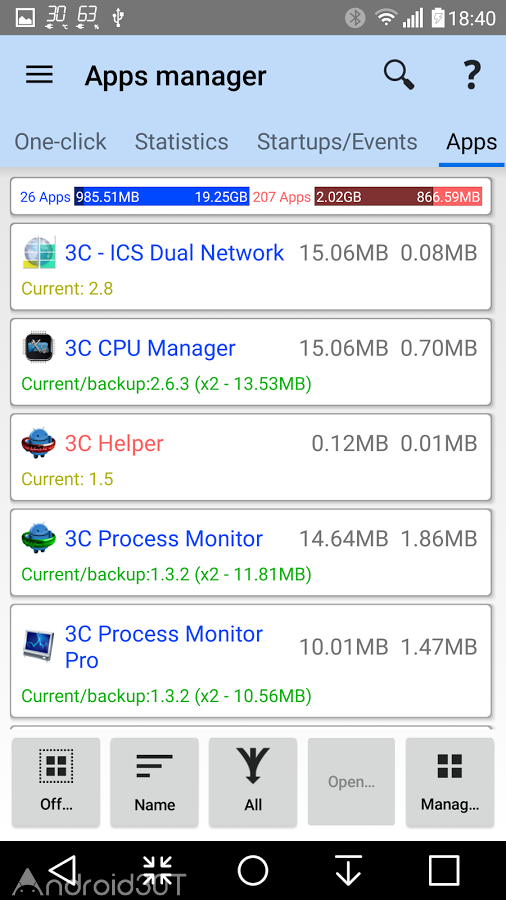Expand the Manag... options menu
Image resolution: width=506 pixels, height=900 pixels.
point(450,782)
